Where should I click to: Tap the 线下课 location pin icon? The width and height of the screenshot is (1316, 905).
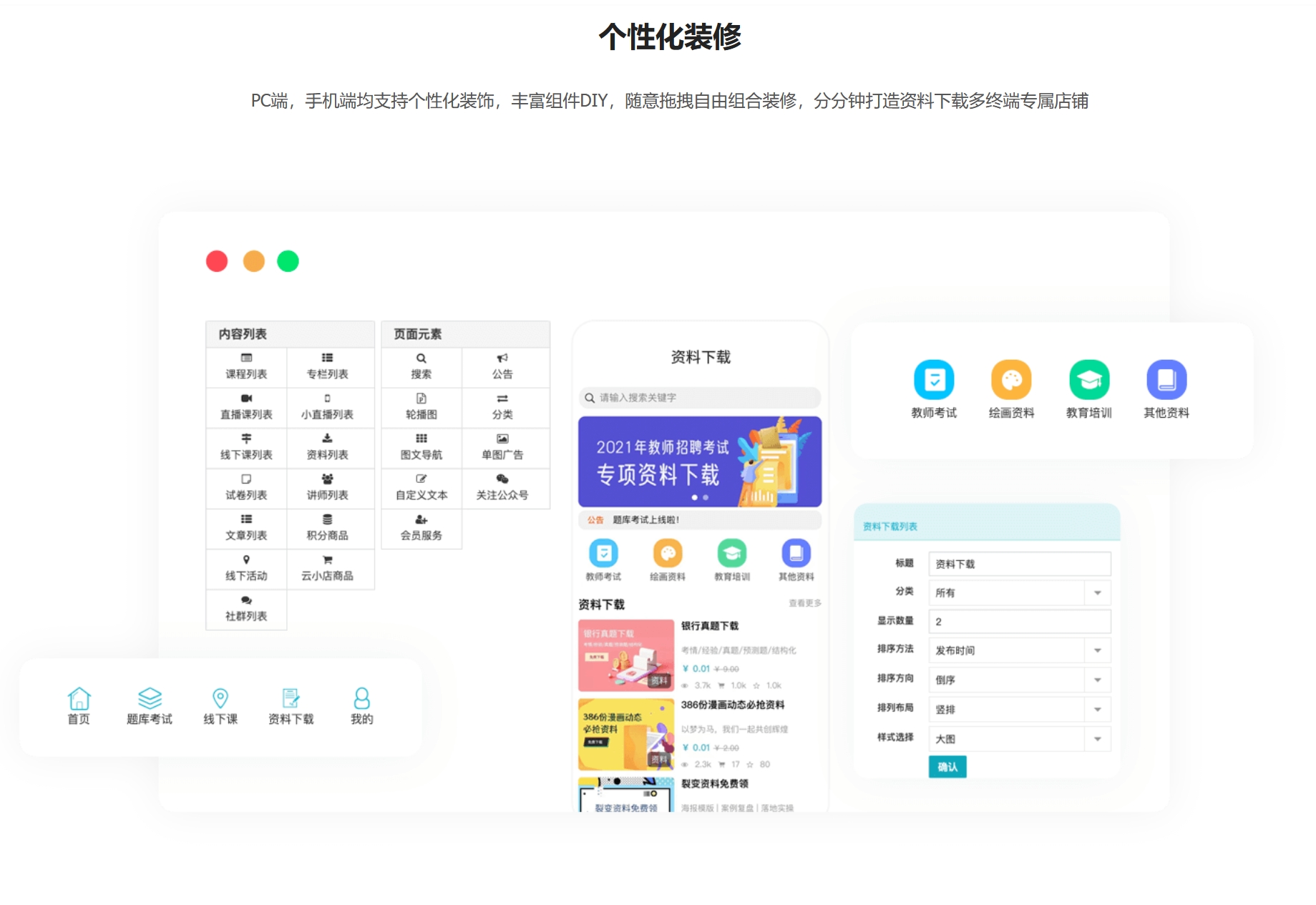click(220, 698)
